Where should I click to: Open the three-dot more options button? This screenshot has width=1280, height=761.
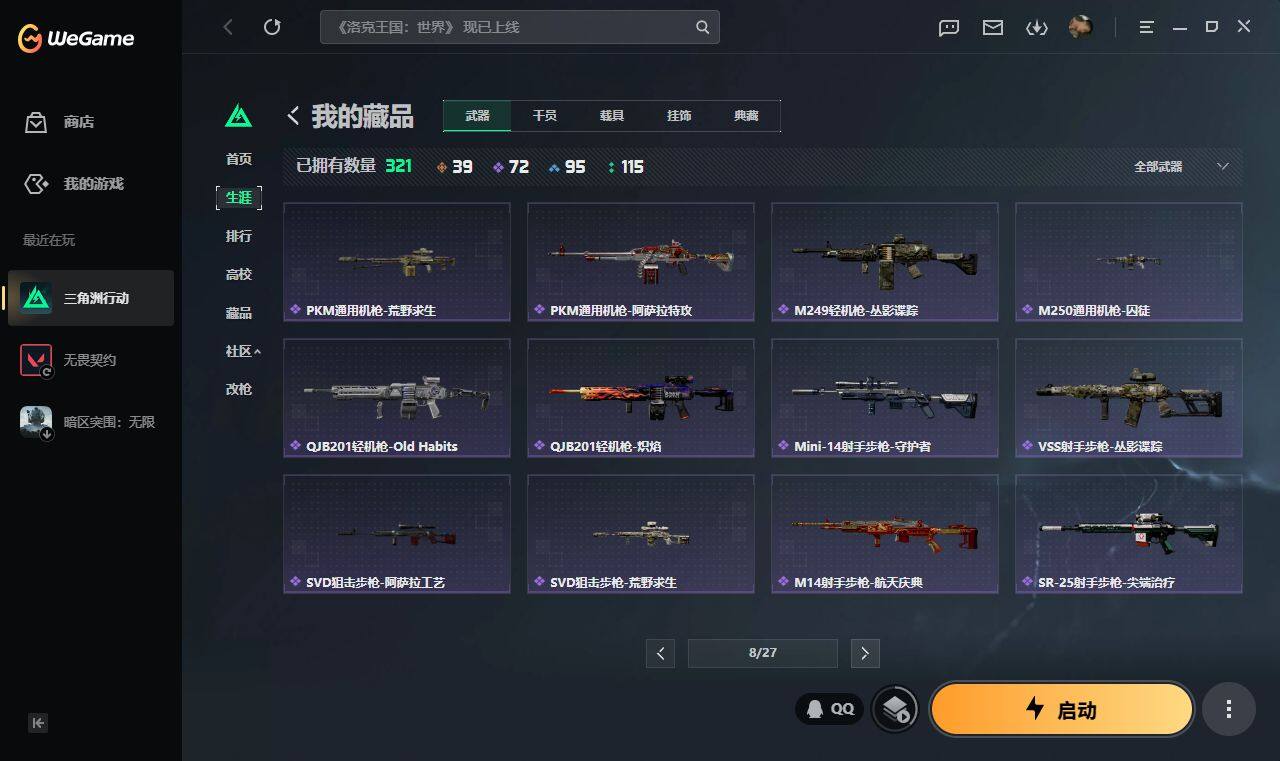(x=1228, y=709)
